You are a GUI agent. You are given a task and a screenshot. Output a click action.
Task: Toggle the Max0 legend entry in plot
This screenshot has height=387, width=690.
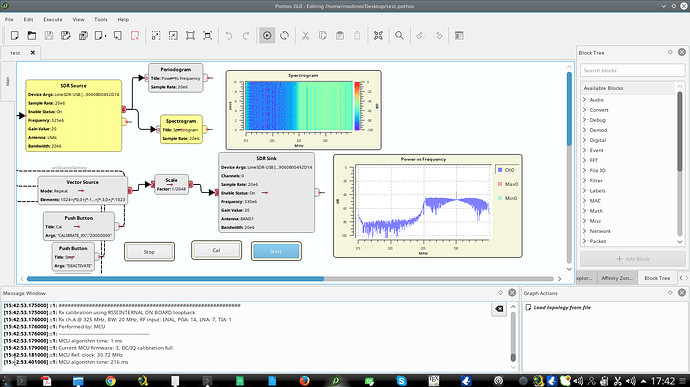507,184
